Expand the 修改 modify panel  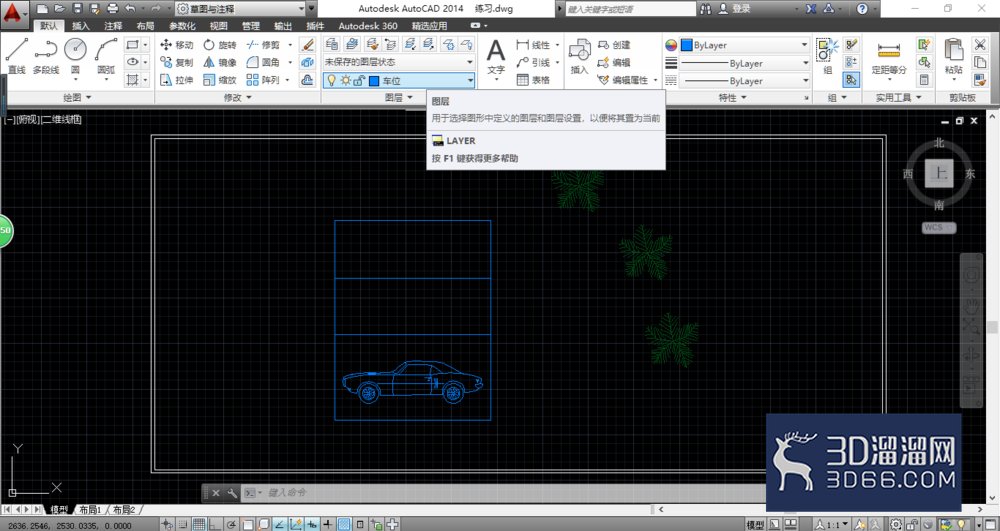(x=238, y=98)
